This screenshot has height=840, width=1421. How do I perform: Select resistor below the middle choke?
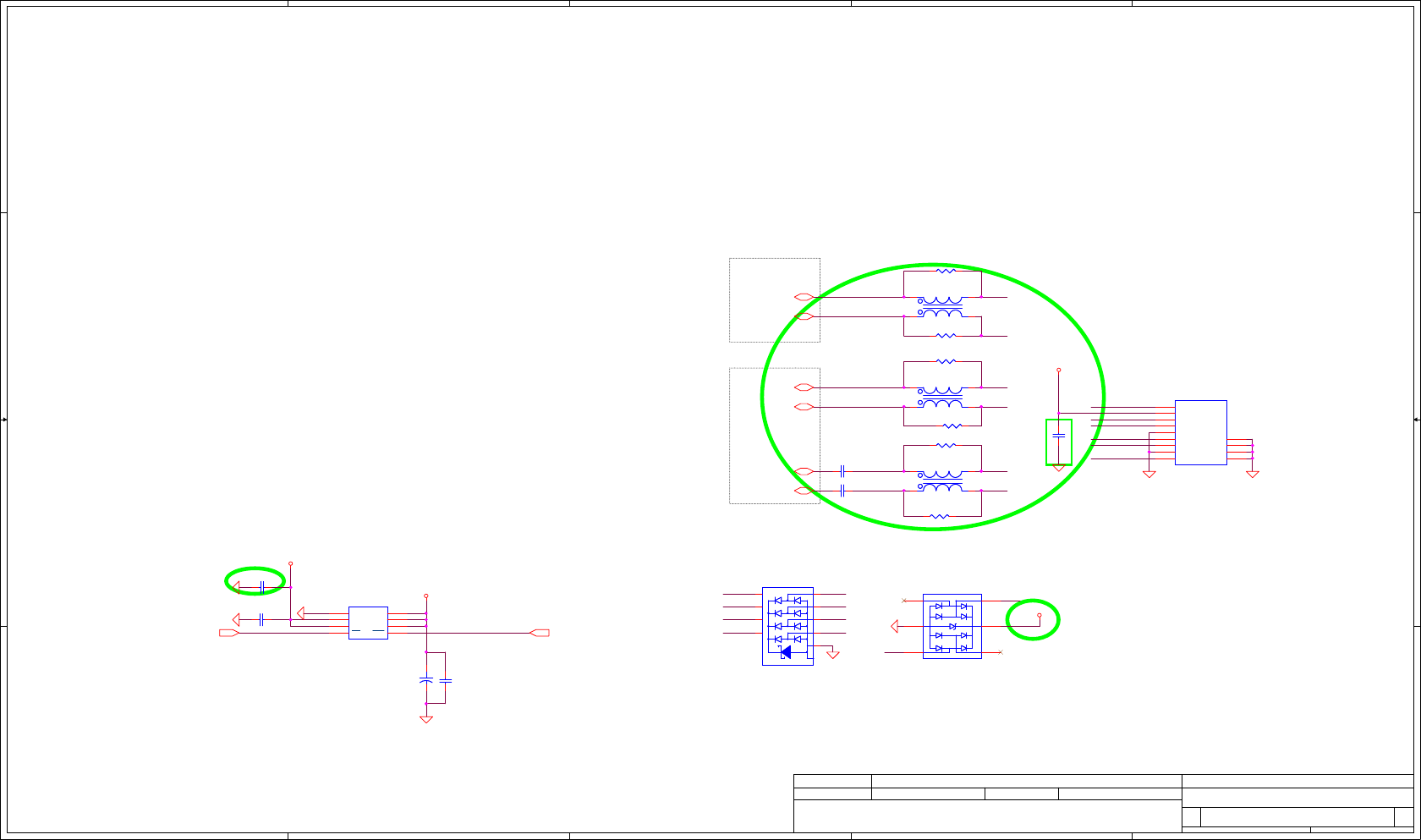[x=952, y=426]
